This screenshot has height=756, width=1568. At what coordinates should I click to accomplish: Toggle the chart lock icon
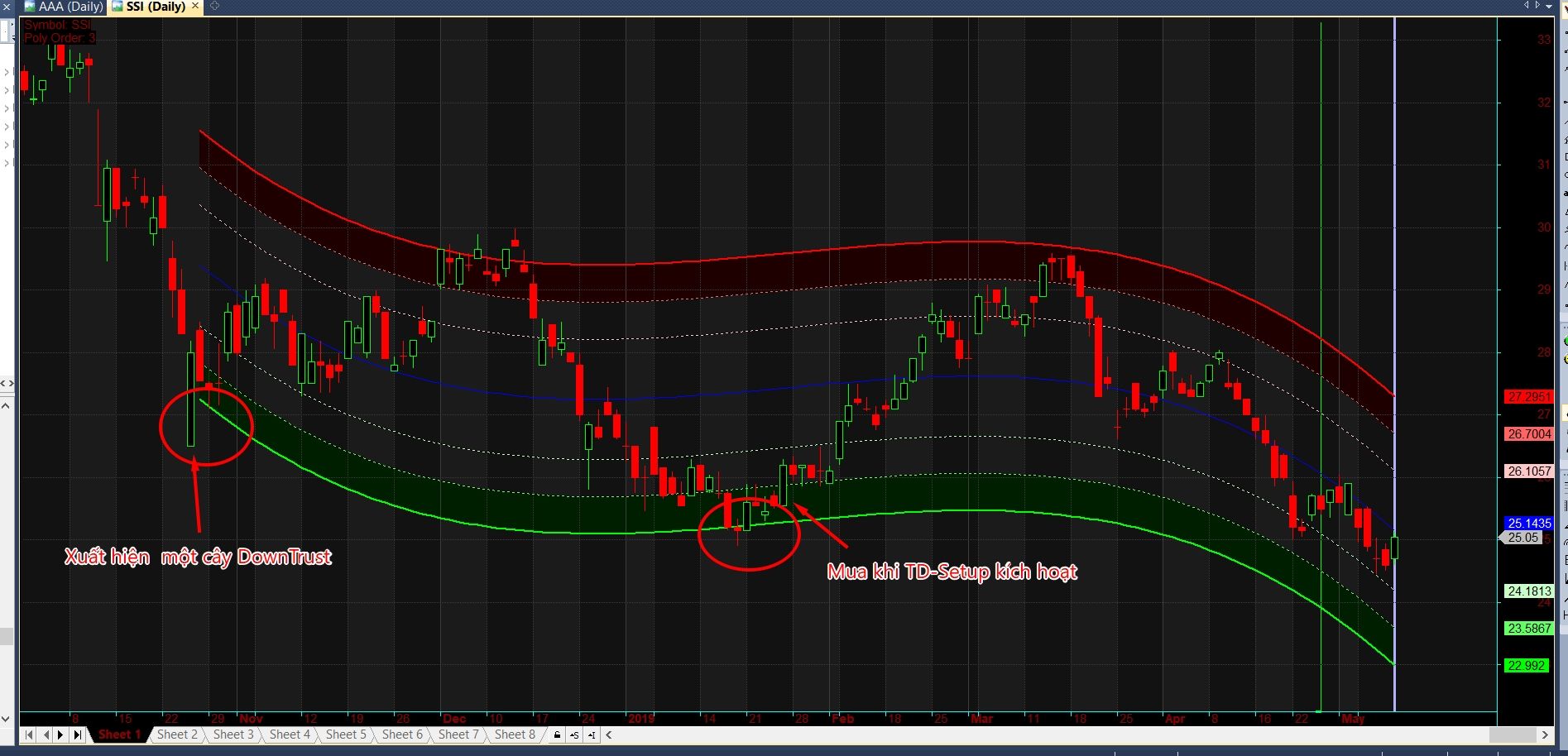pyautogui.click(x=557, y=734)
